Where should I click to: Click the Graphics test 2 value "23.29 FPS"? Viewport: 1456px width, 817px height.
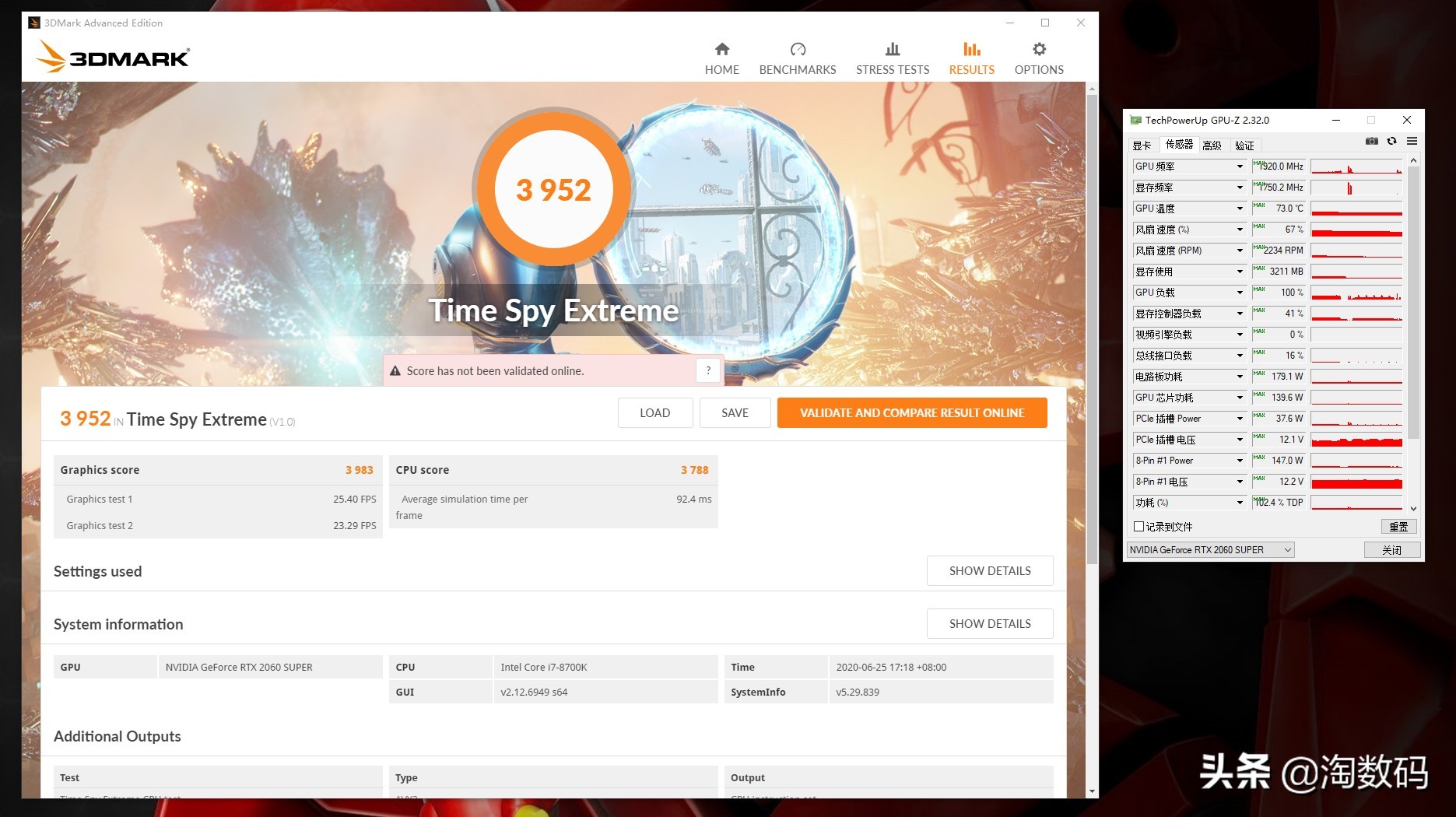[x=355, y=526]
